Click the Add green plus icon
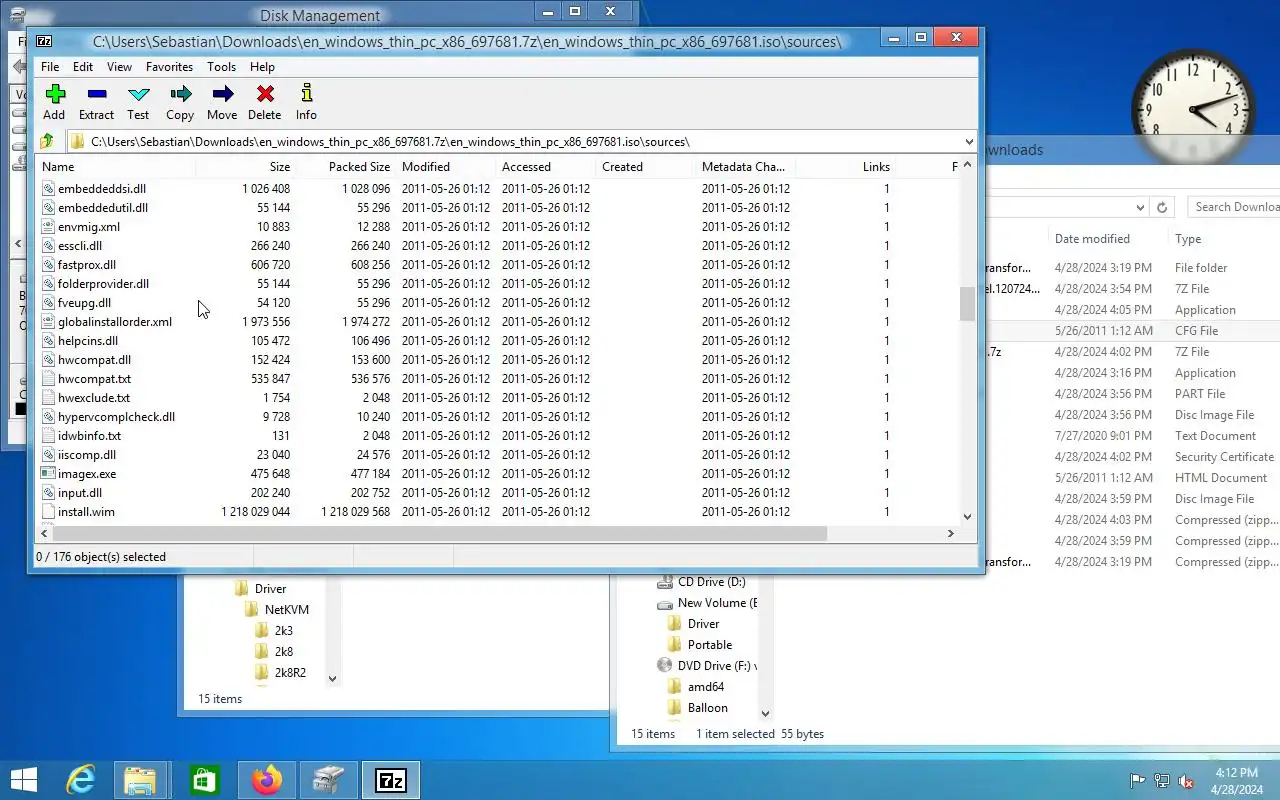The height and width of the screenshot is (800, 1280). pyautogui.click(x=55, y=94)
